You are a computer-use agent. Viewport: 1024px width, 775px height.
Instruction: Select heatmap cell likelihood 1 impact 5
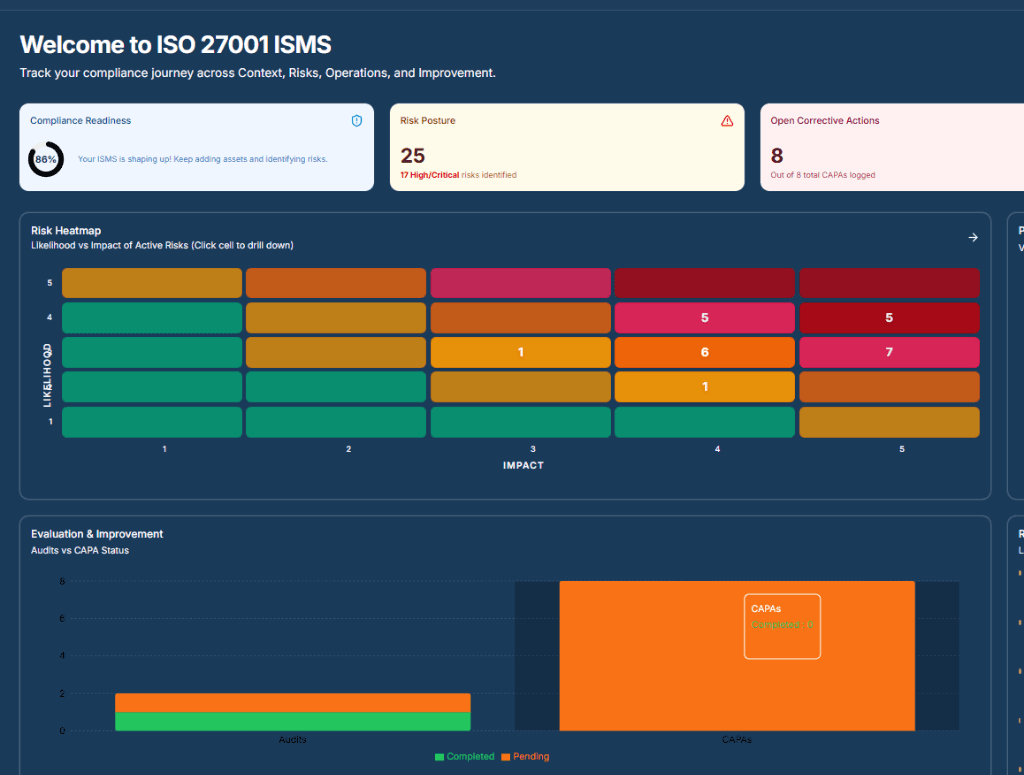pyautogui.click(x=889, y=422)
